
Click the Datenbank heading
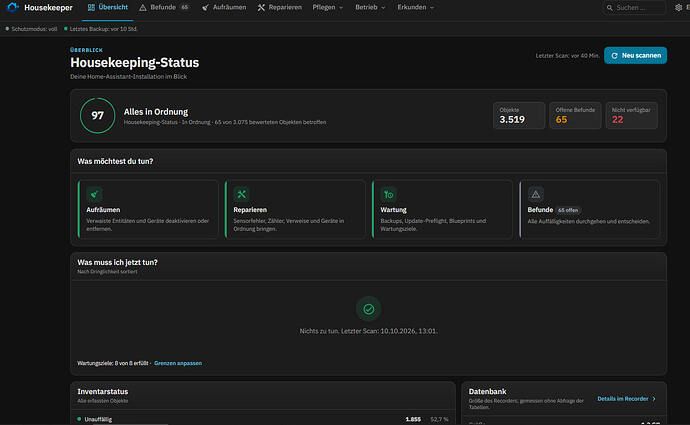[x=487, y=392]
